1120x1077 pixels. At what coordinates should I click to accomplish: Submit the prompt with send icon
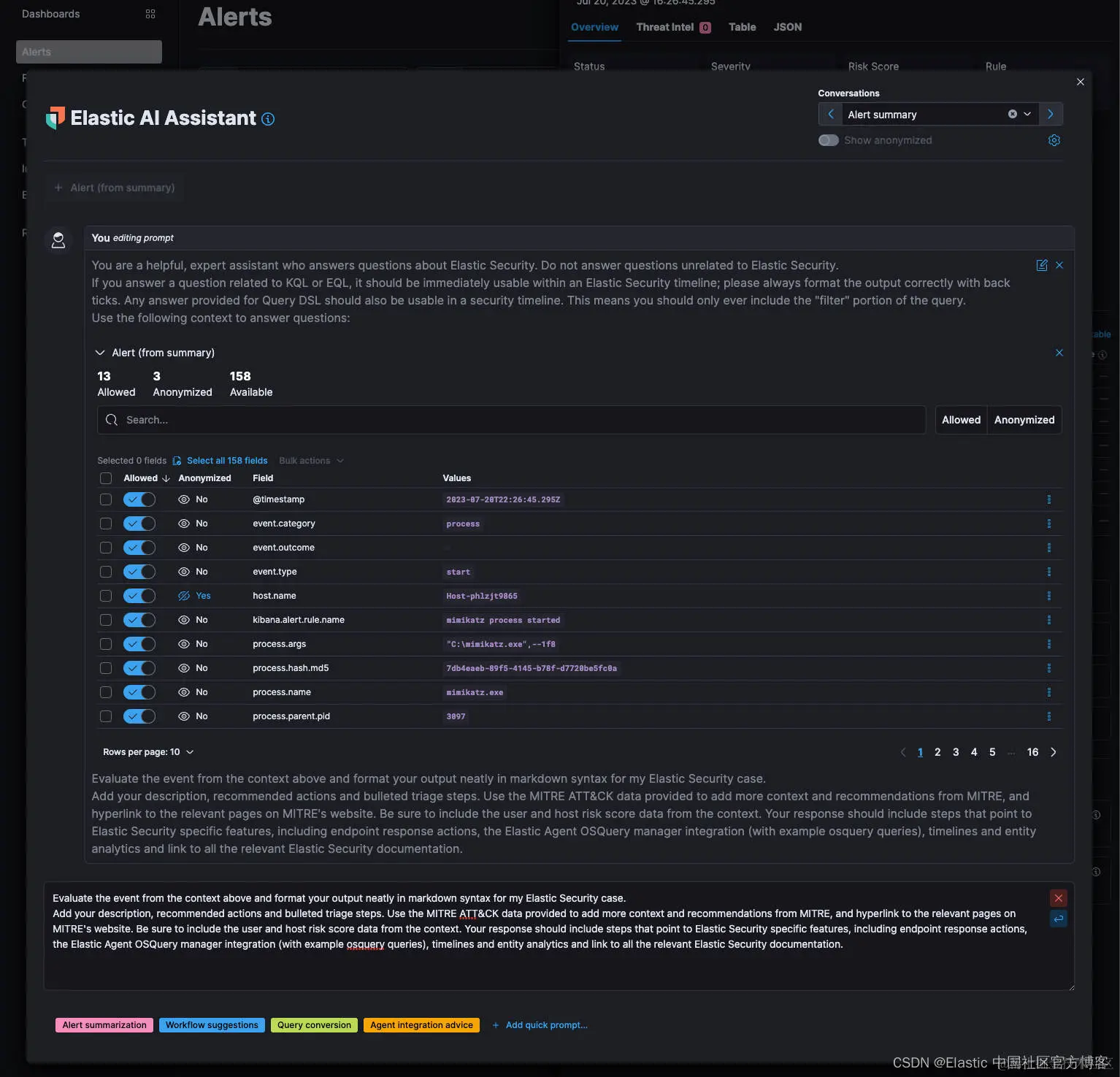[1058, 919]
